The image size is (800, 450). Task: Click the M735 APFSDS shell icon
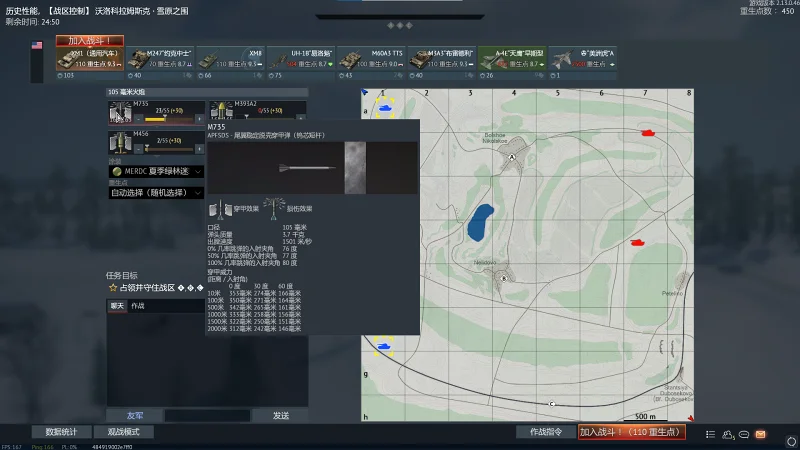click(120, 112)
